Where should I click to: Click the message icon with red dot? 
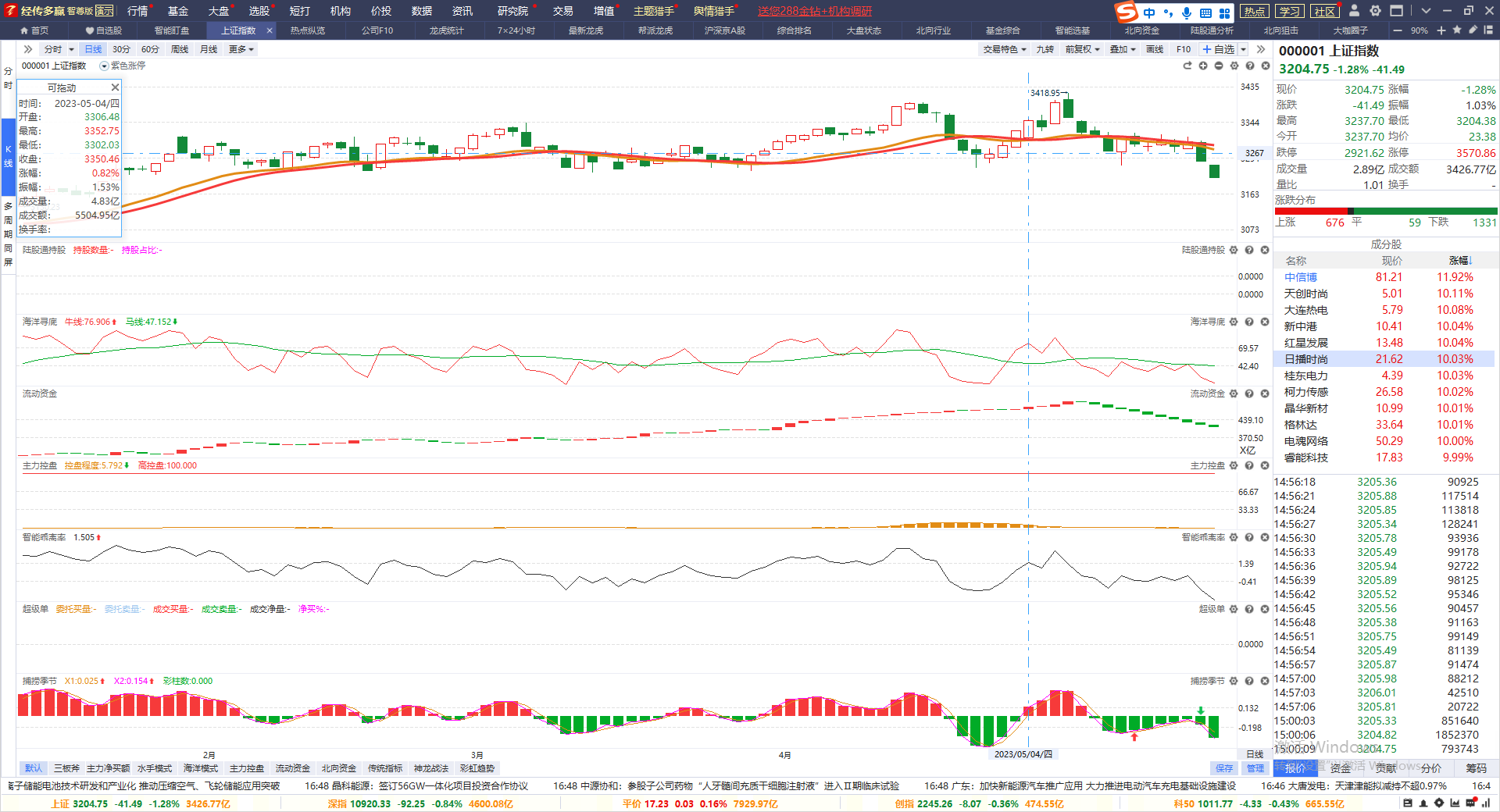point(1470,803)
